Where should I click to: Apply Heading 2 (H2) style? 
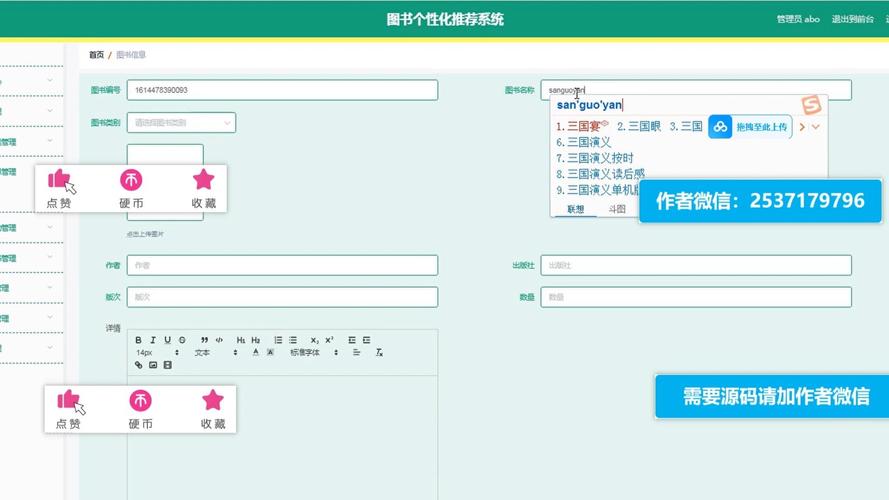(256, 340)
